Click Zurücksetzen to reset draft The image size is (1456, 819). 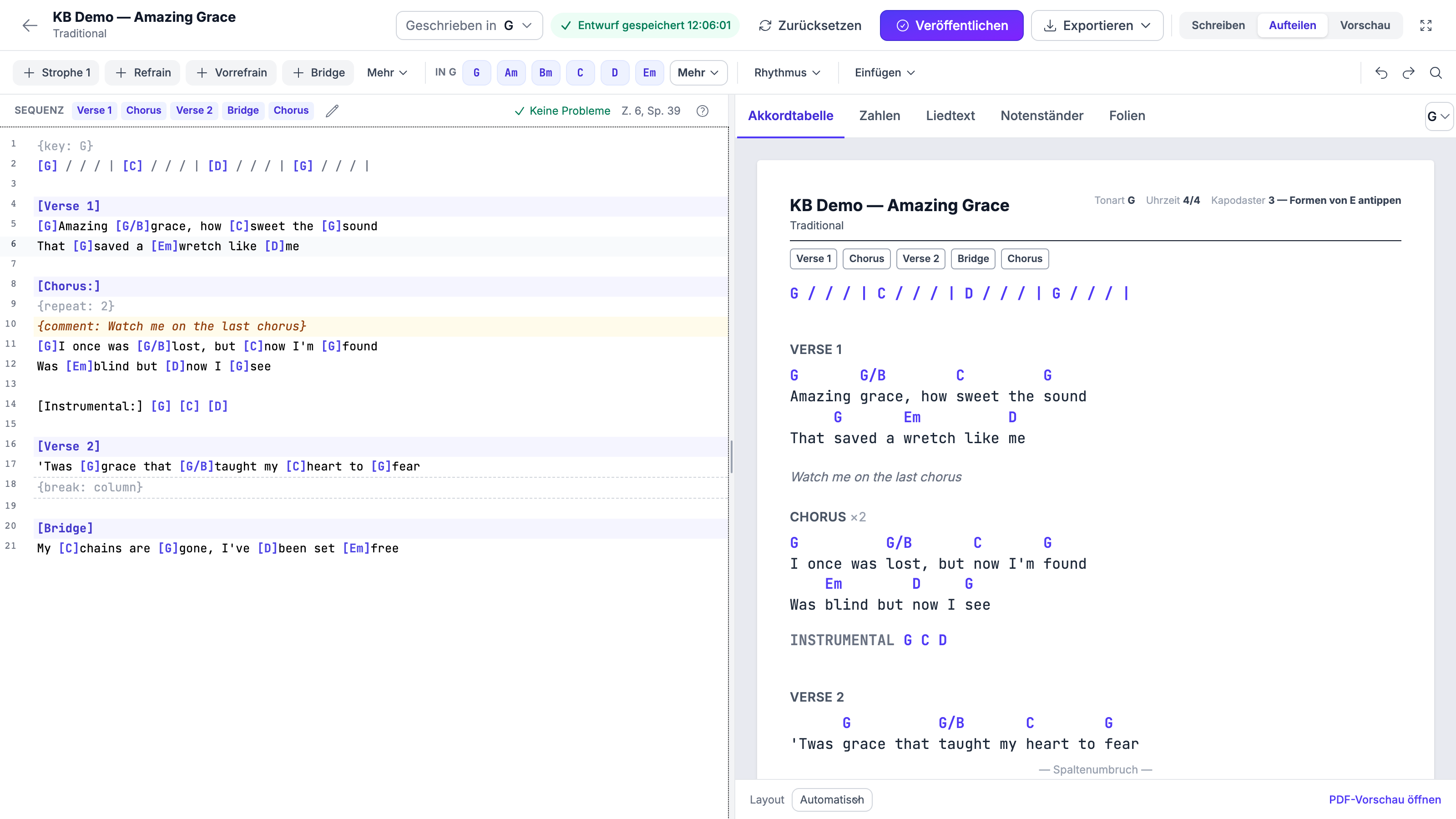(x=810, y=25)
